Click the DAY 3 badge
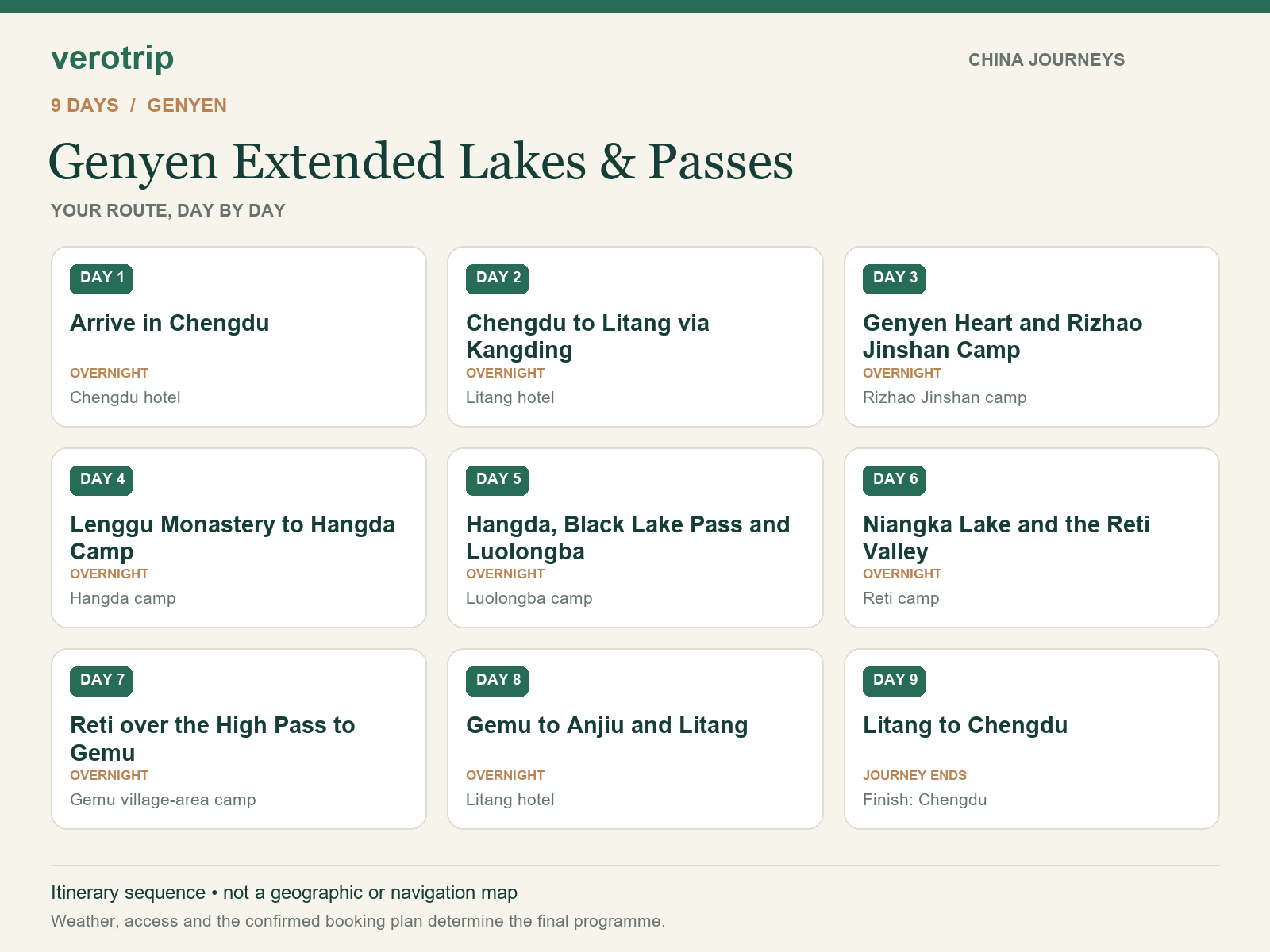This screenshot has height=952, width=1270. tap(895, 278)
